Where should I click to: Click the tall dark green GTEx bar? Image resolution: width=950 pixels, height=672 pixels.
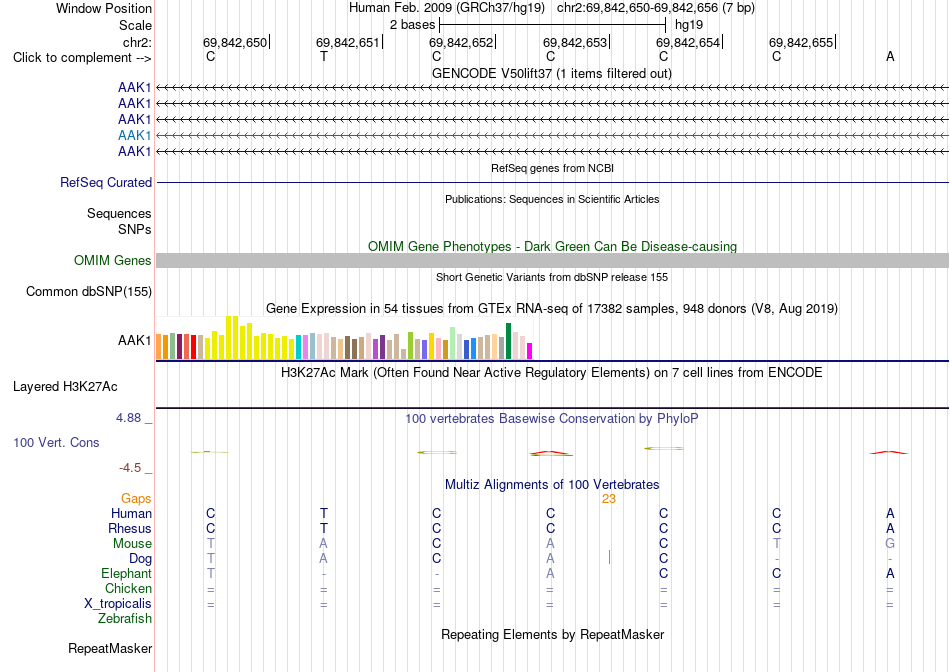pyautogui.click(x=509, y=341)
